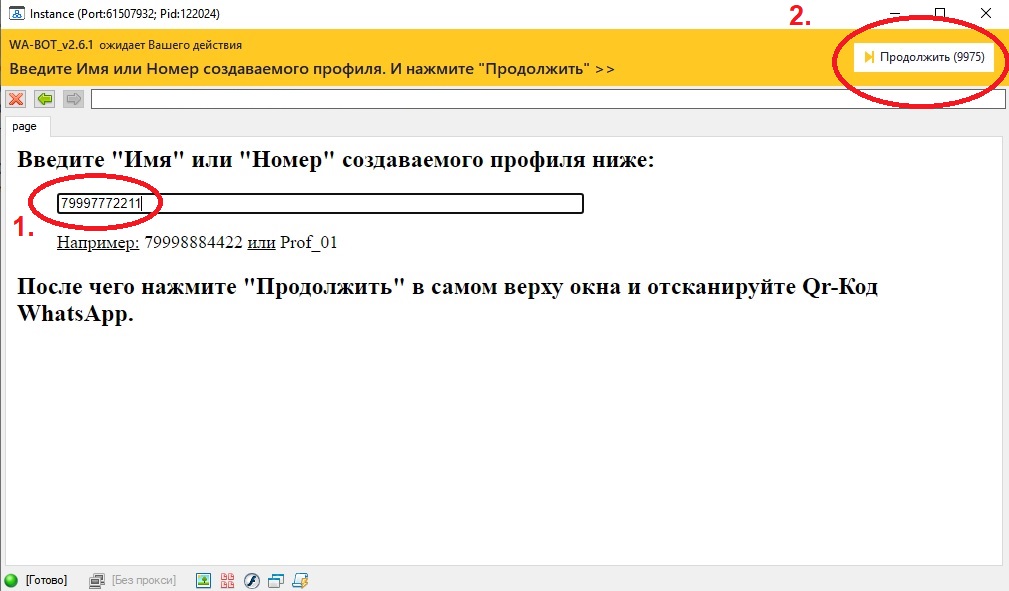Click the 'Например:' underlined text
This screenshot has width=1009, height=591.
(98, 243)
